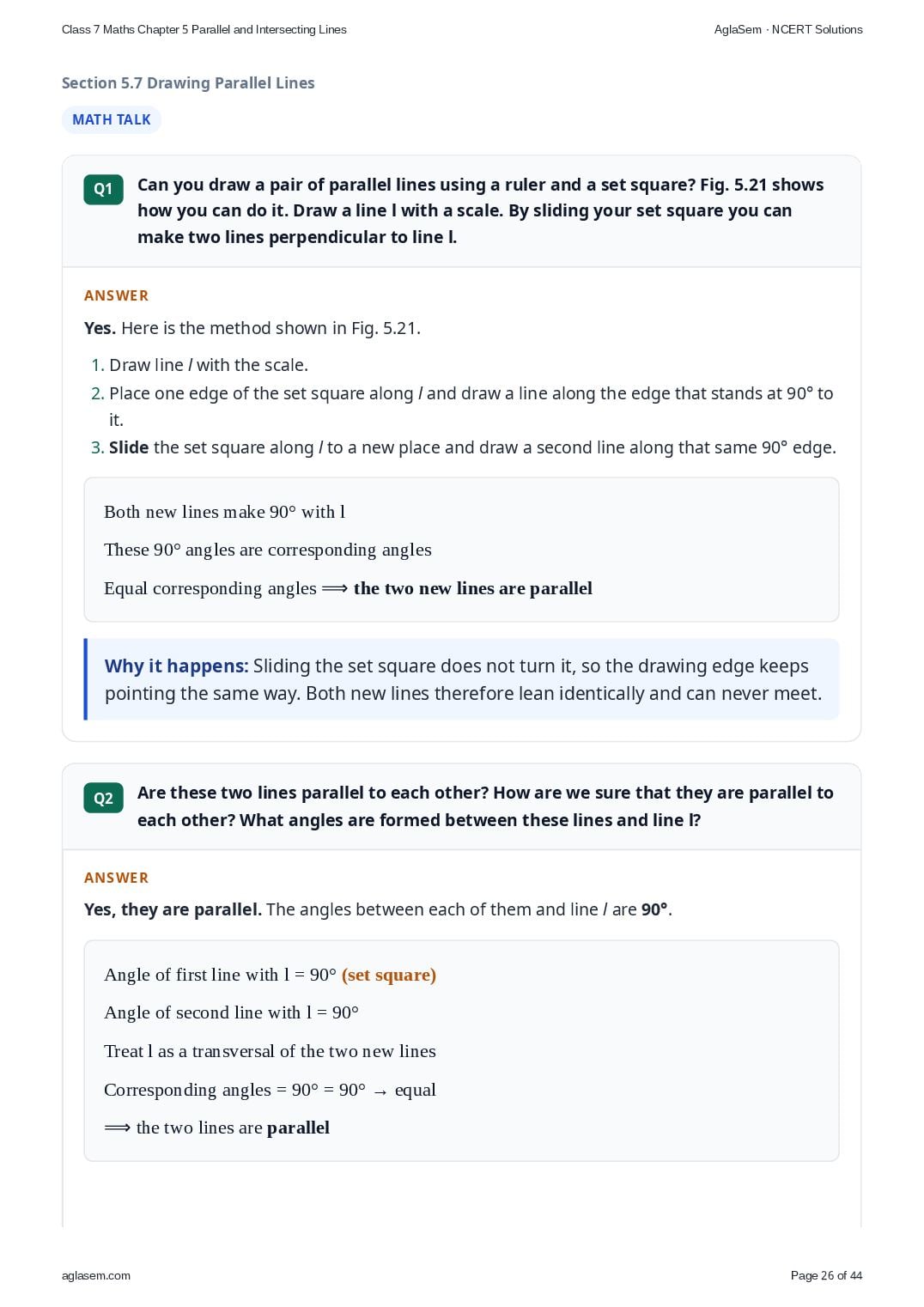Click the orange '(set square)' annotation
Image resolution: width=924 pixels, height=1307 pixels.
coord(389,975)
